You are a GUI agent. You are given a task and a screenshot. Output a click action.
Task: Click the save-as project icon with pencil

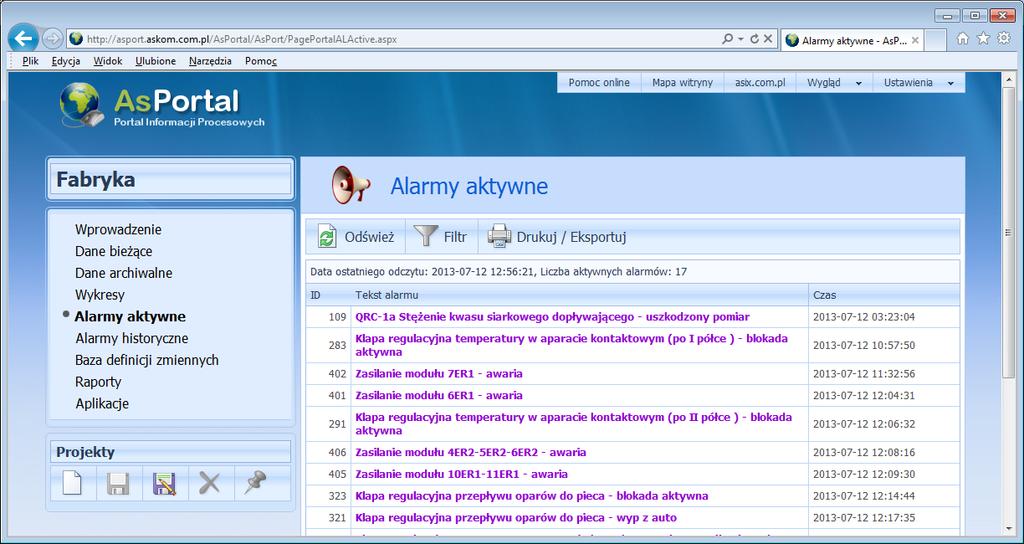tap(165, 484)
